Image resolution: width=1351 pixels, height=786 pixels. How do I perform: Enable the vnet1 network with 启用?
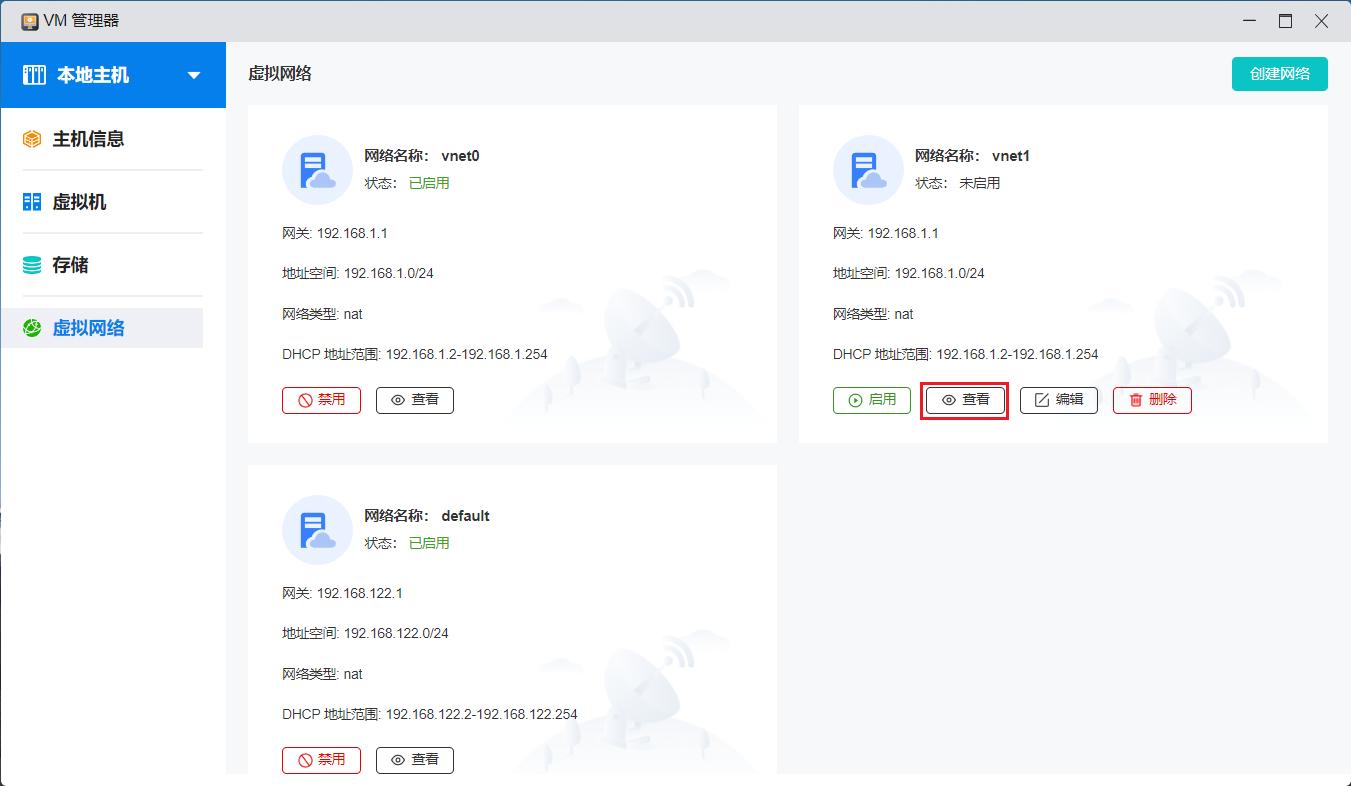click(x=872, y=400)
